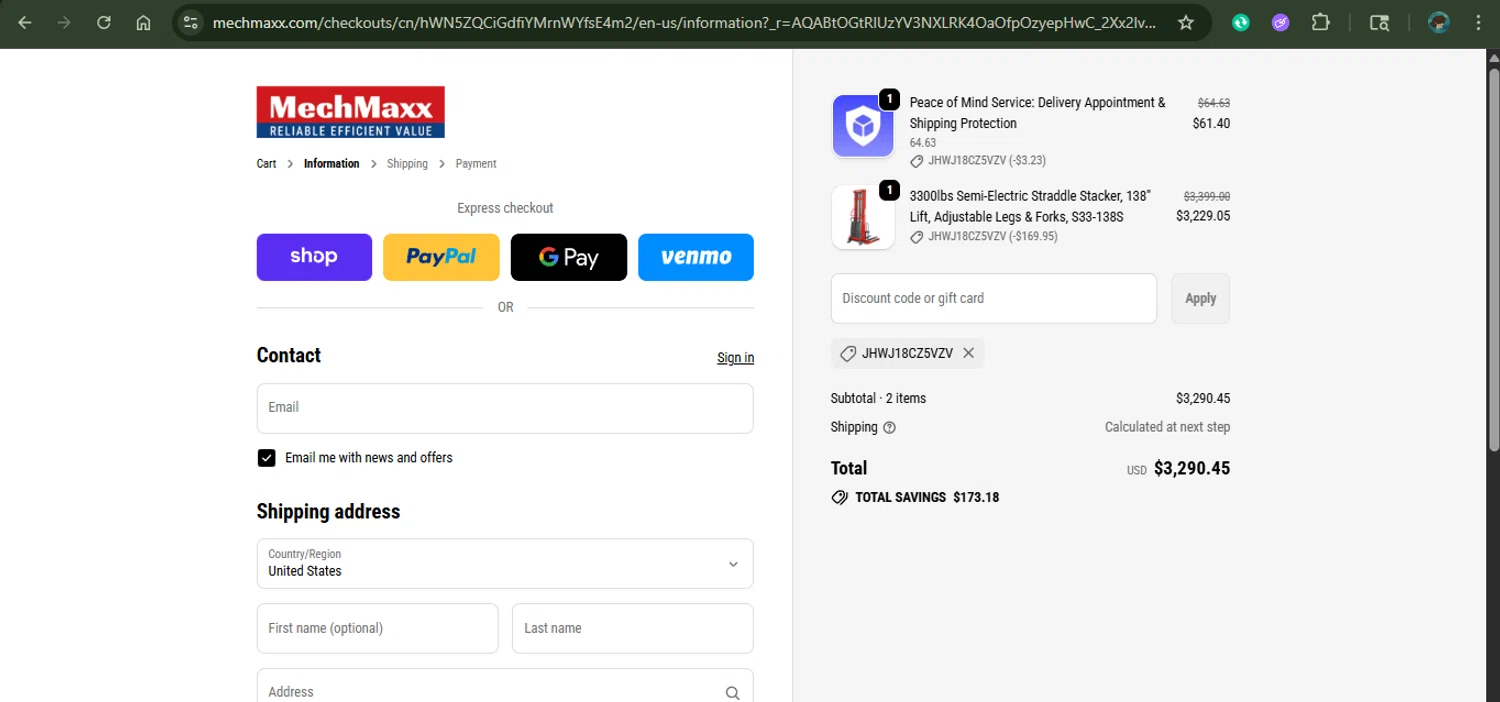Image resolution: width=1500 pixels, height=702 pixels.
Task: Focus the Last name field
Action: tap(632, 628)
